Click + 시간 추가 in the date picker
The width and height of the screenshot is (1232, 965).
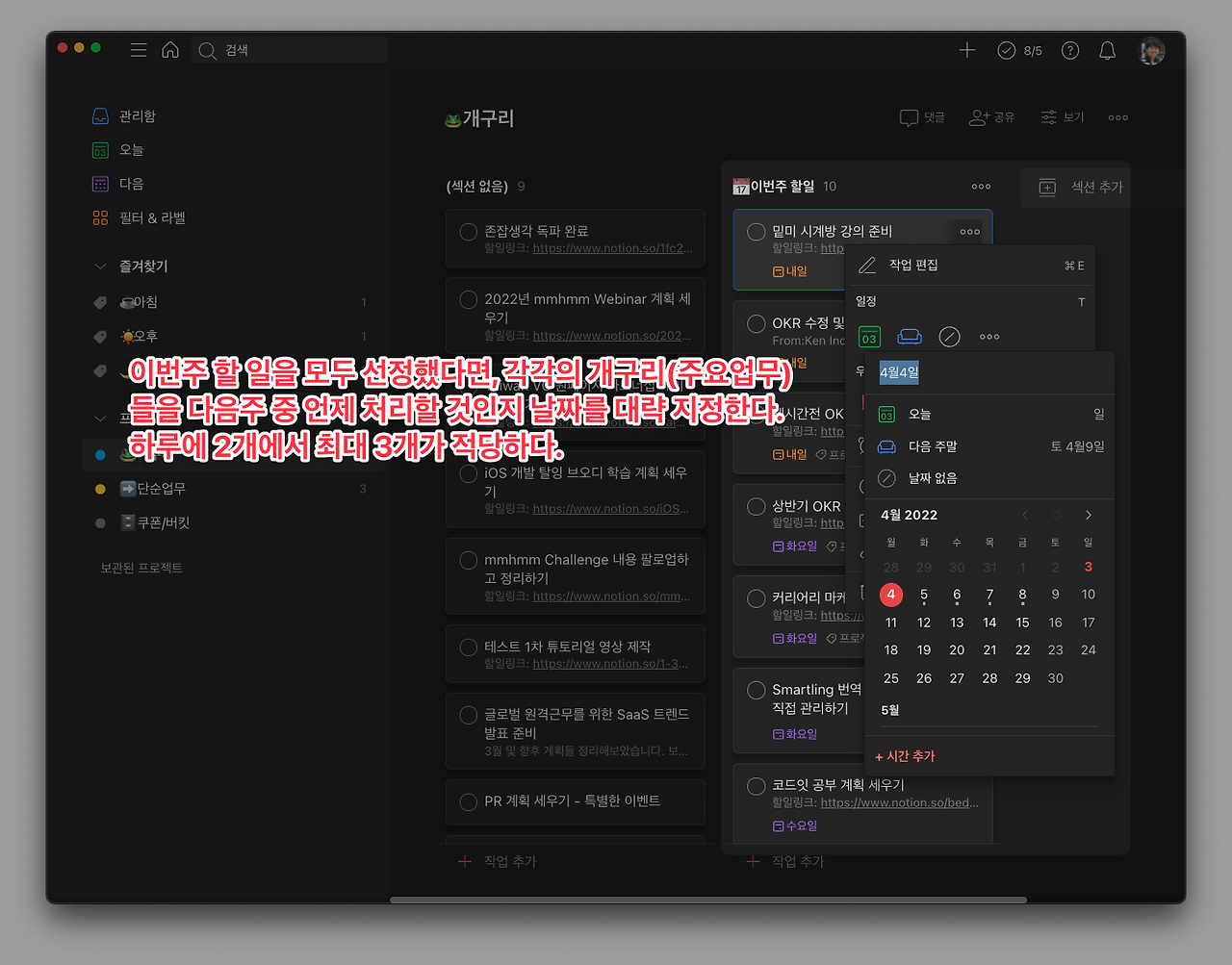pyautogui.click(x=905, y=756)
